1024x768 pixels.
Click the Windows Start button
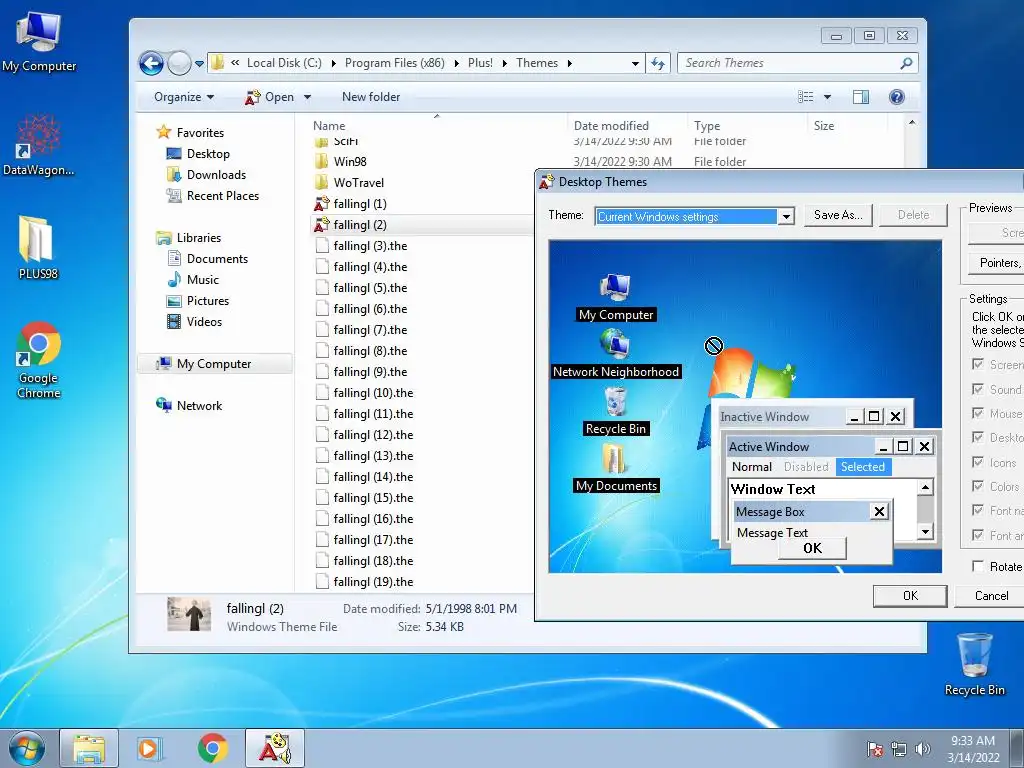27,748
